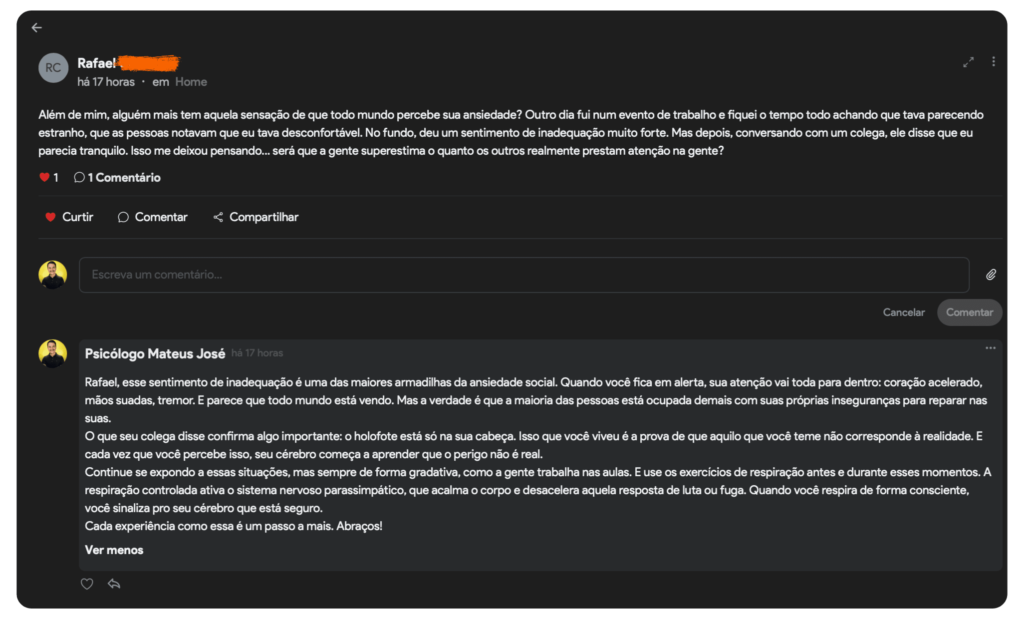Click Psicólogo Mateus José's avatar in the comment
The width and height of the screenshot is (1024, 619).
(x=53, y=353)
